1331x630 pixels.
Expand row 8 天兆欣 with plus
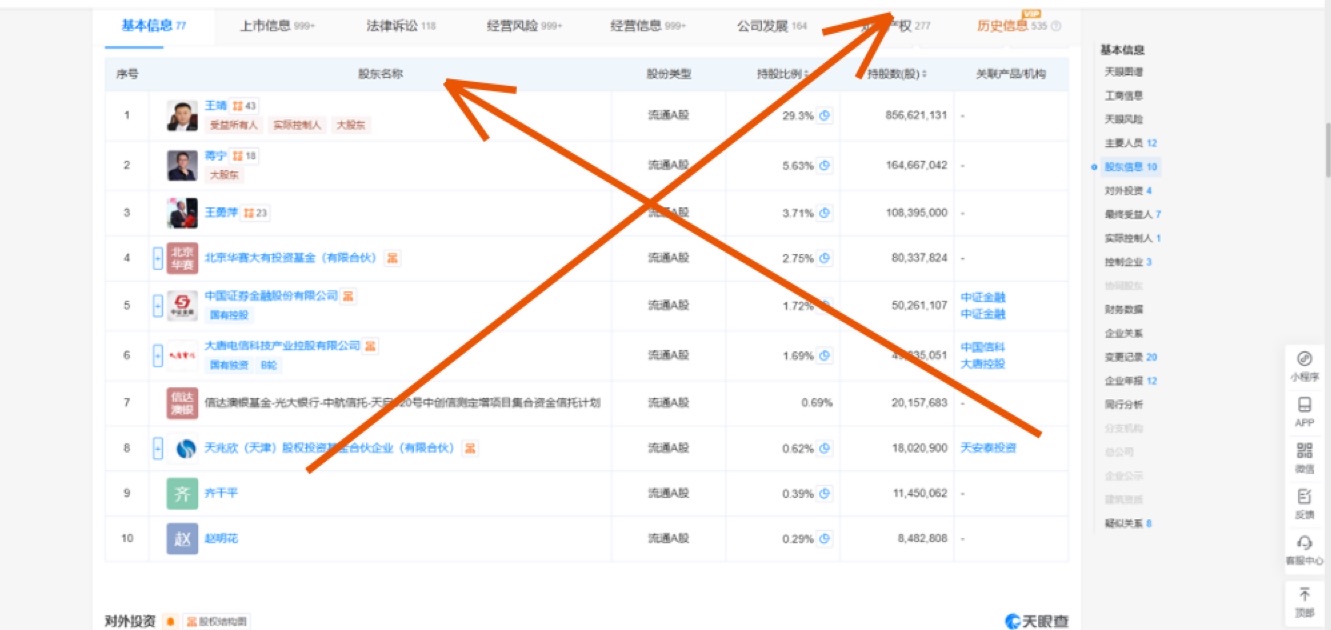click(157, 448)
